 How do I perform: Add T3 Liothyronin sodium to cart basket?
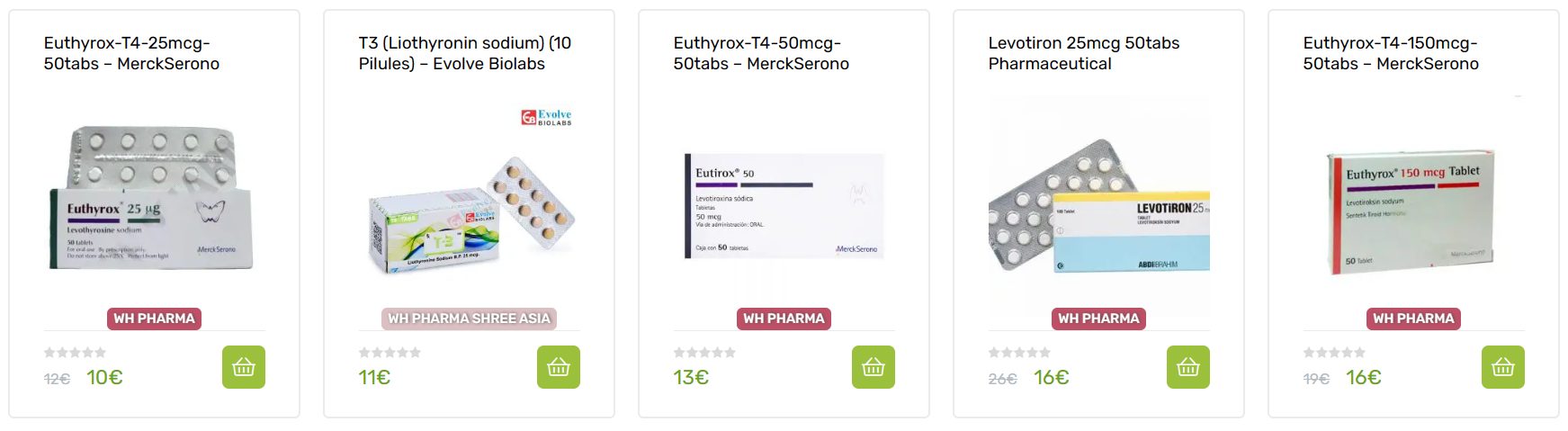tap(558, 367)
